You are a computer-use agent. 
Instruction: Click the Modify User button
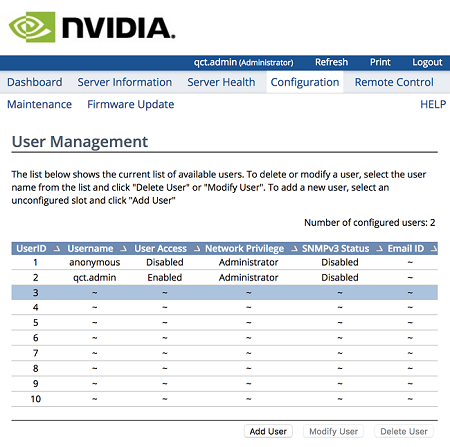tap(333, 431)
